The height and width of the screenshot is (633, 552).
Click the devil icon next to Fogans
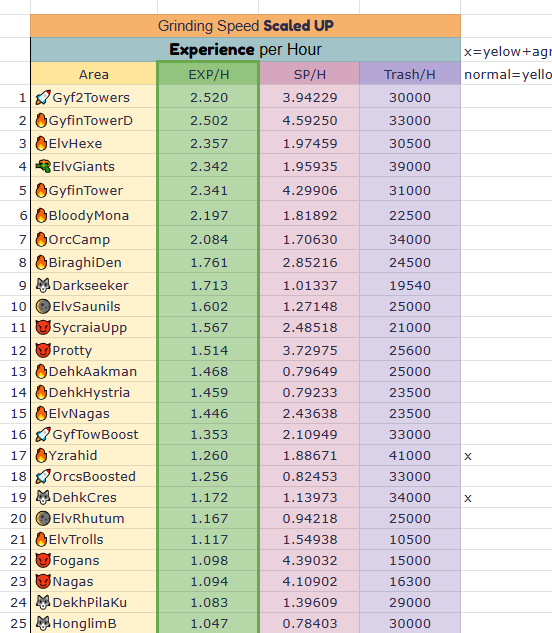[x=43, y=560]
